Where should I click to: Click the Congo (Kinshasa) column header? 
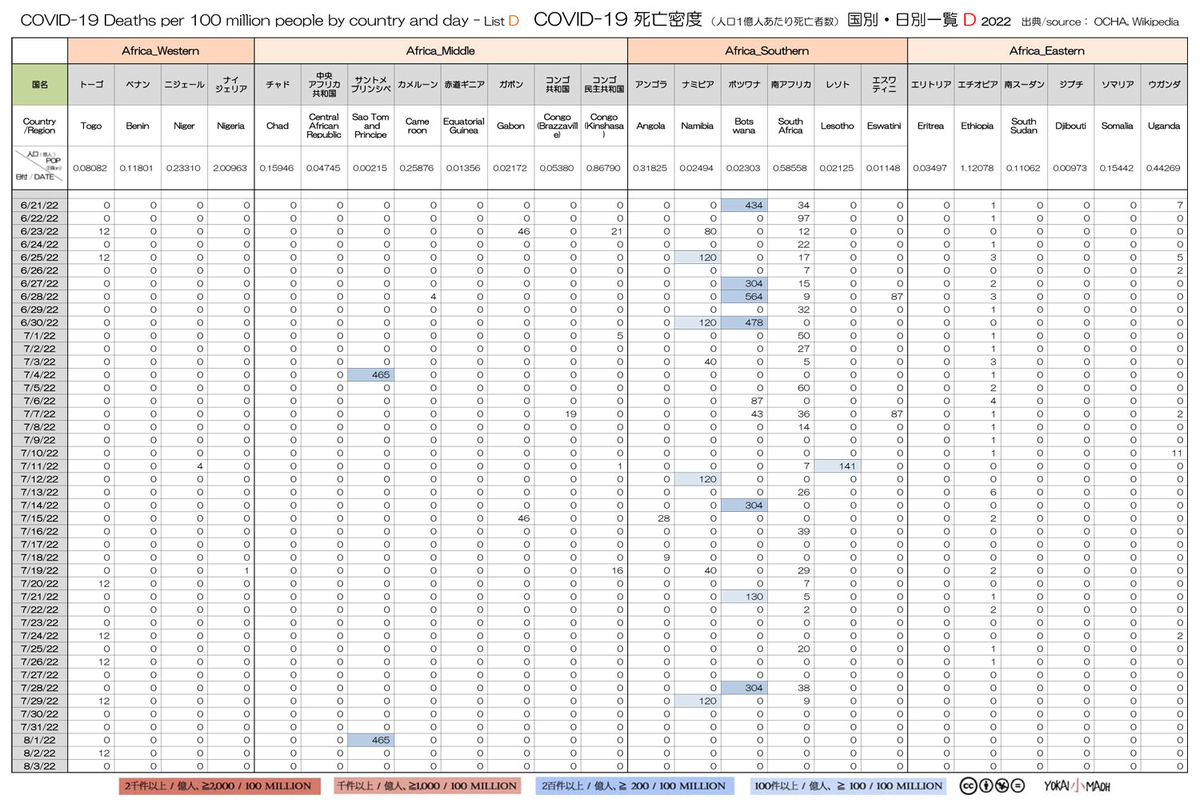pyautogui.click(x=604, y=125)
